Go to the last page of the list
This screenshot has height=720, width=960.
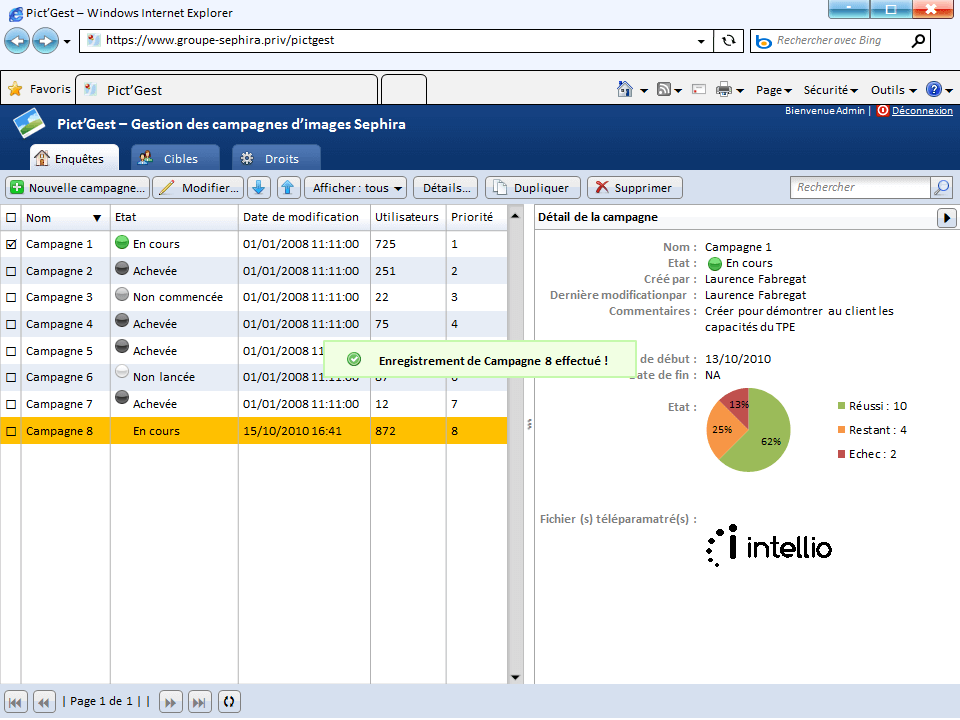[200, 702]
